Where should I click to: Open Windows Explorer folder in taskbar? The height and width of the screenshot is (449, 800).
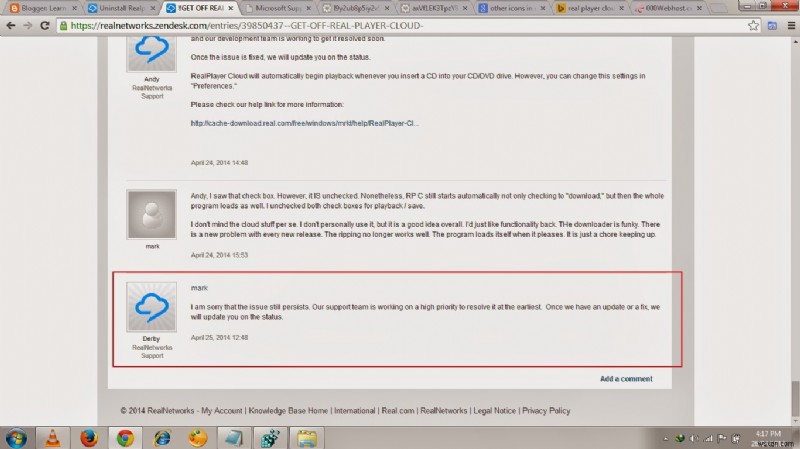307,438
